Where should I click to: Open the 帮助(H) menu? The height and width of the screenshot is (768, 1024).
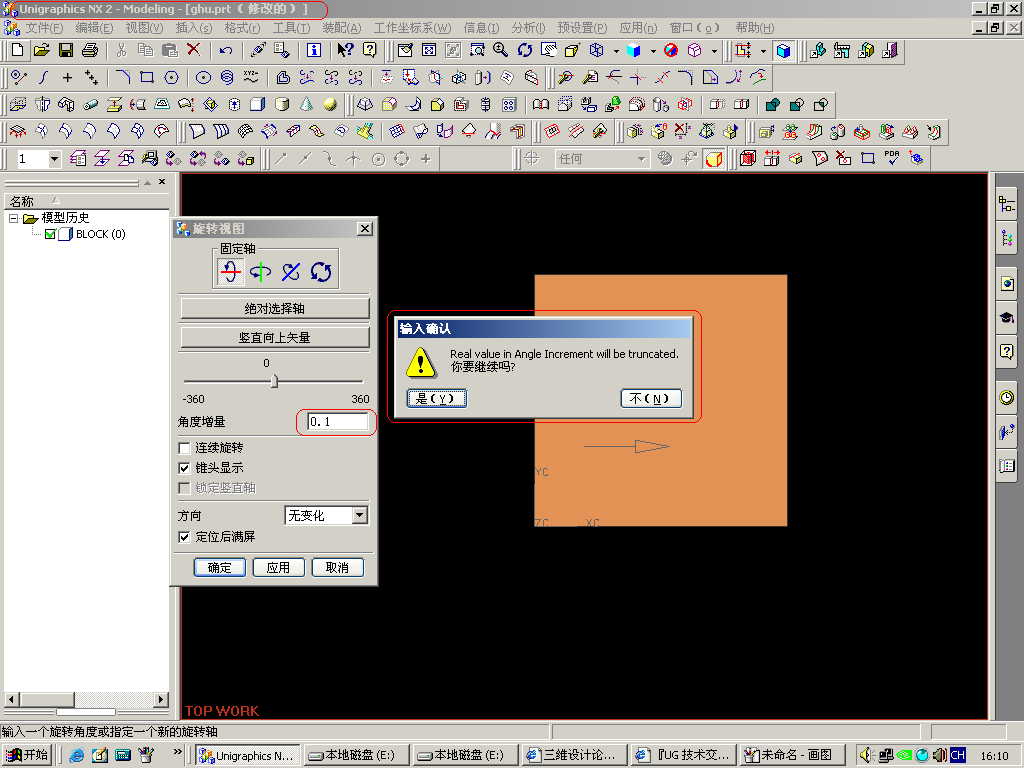(x=754, y=28)
